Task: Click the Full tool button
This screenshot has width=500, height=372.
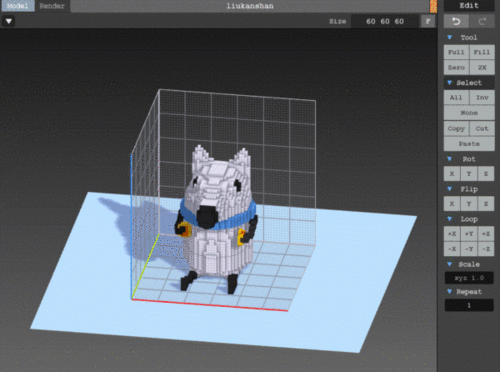Action: 456,52
